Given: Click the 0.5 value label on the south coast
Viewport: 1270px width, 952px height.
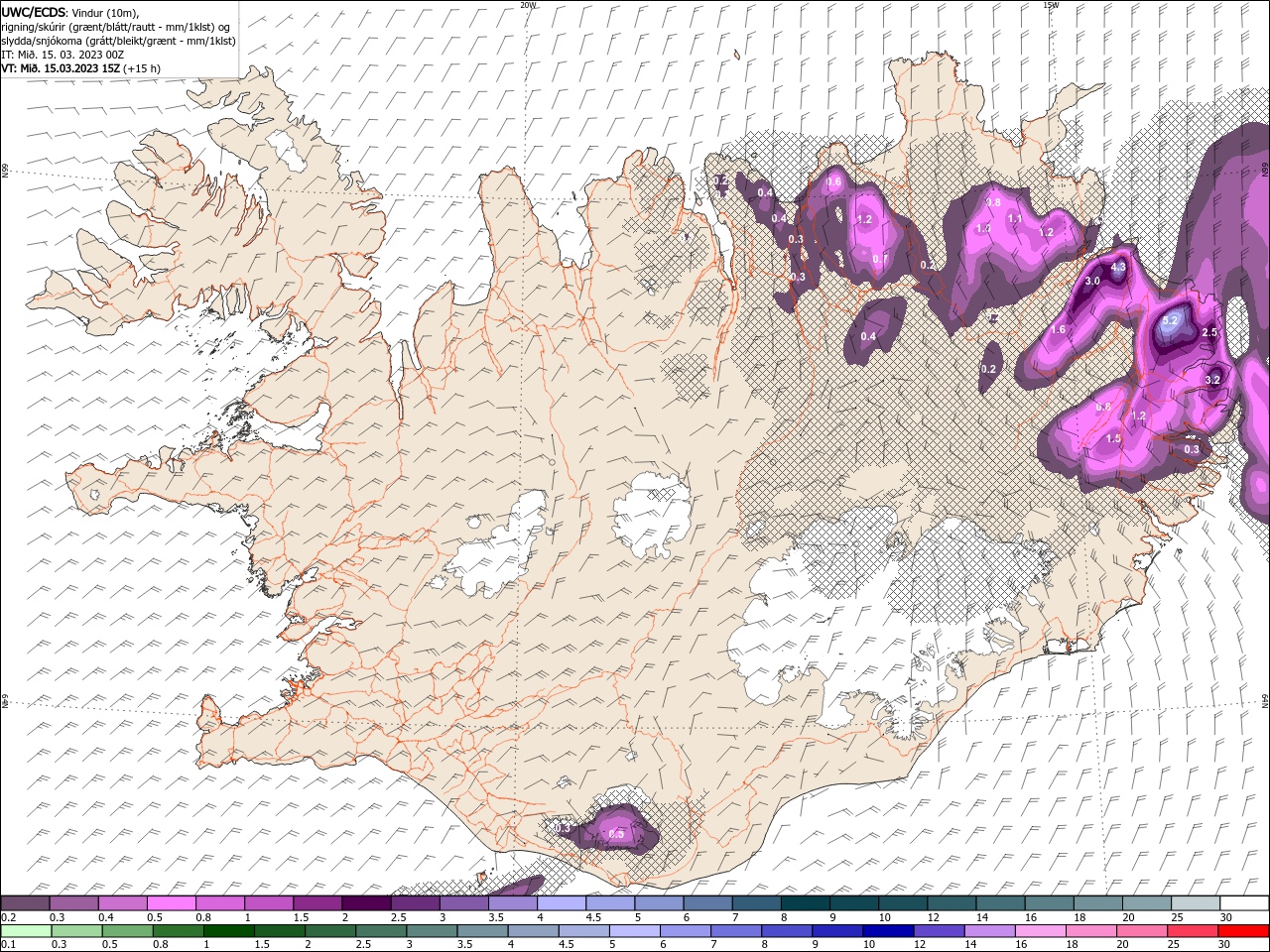Looking at the screenshot, I should 616,834.
